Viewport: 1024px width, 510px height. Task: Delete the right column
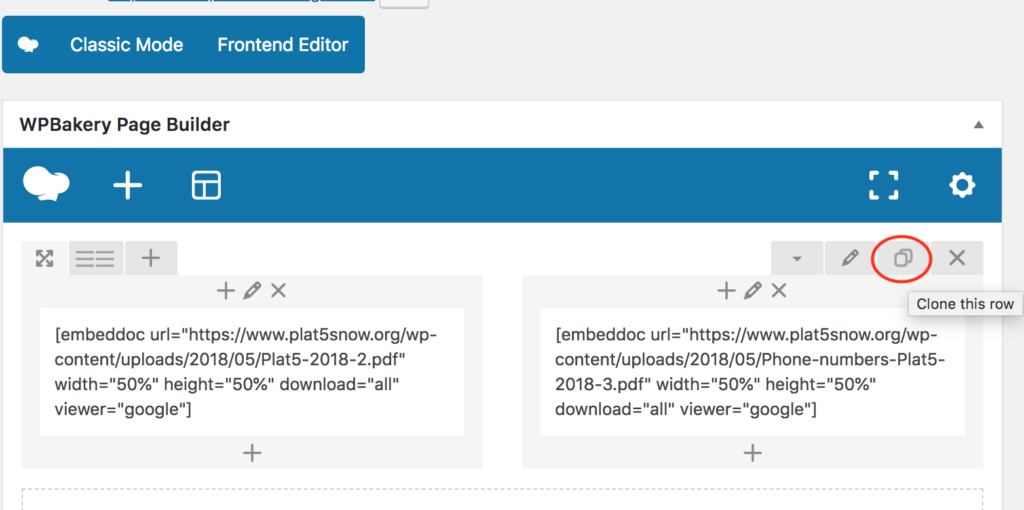pyautogui.click(x=779, y=291)
